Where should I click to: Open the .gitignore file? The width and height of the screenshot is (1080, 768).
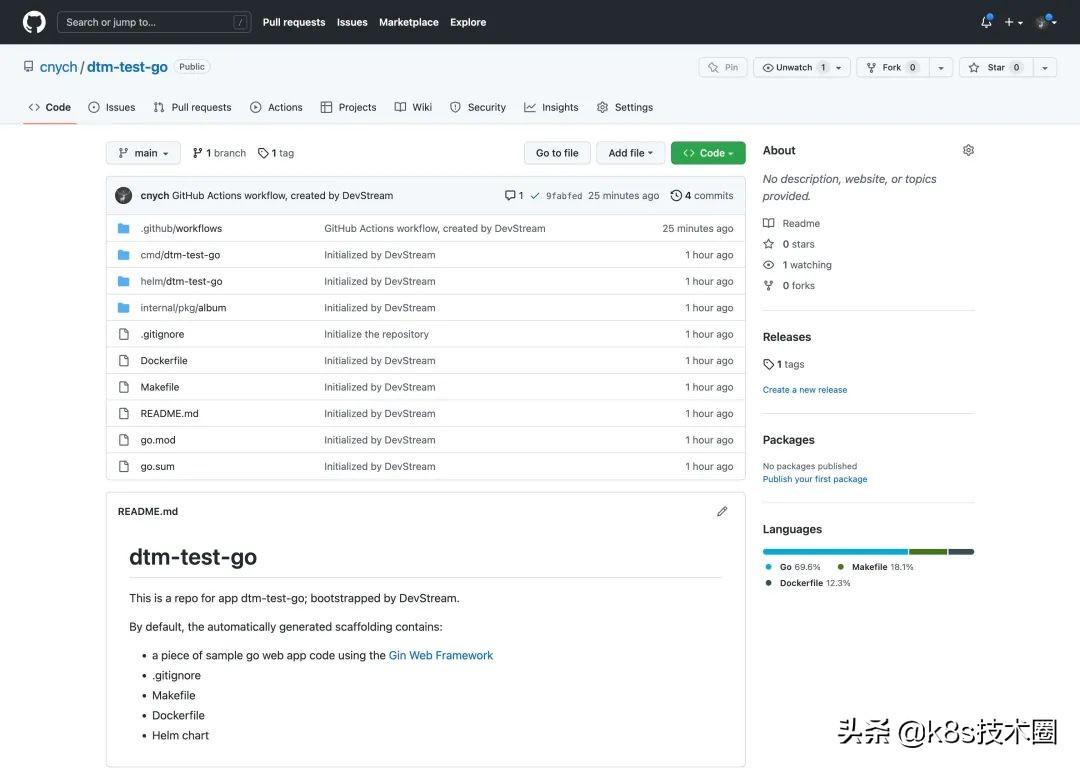163,334
